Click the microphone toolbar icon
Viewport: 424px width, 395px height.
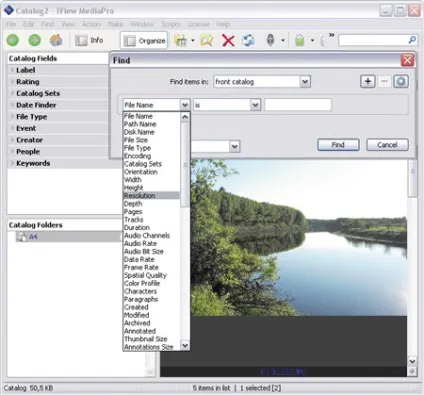pos(270,40)
